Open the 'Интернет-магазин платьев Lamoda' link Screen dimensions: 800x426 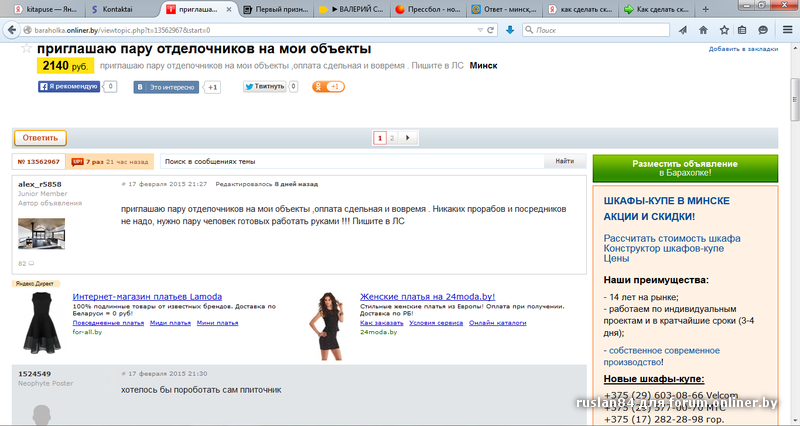click(146, 297)
